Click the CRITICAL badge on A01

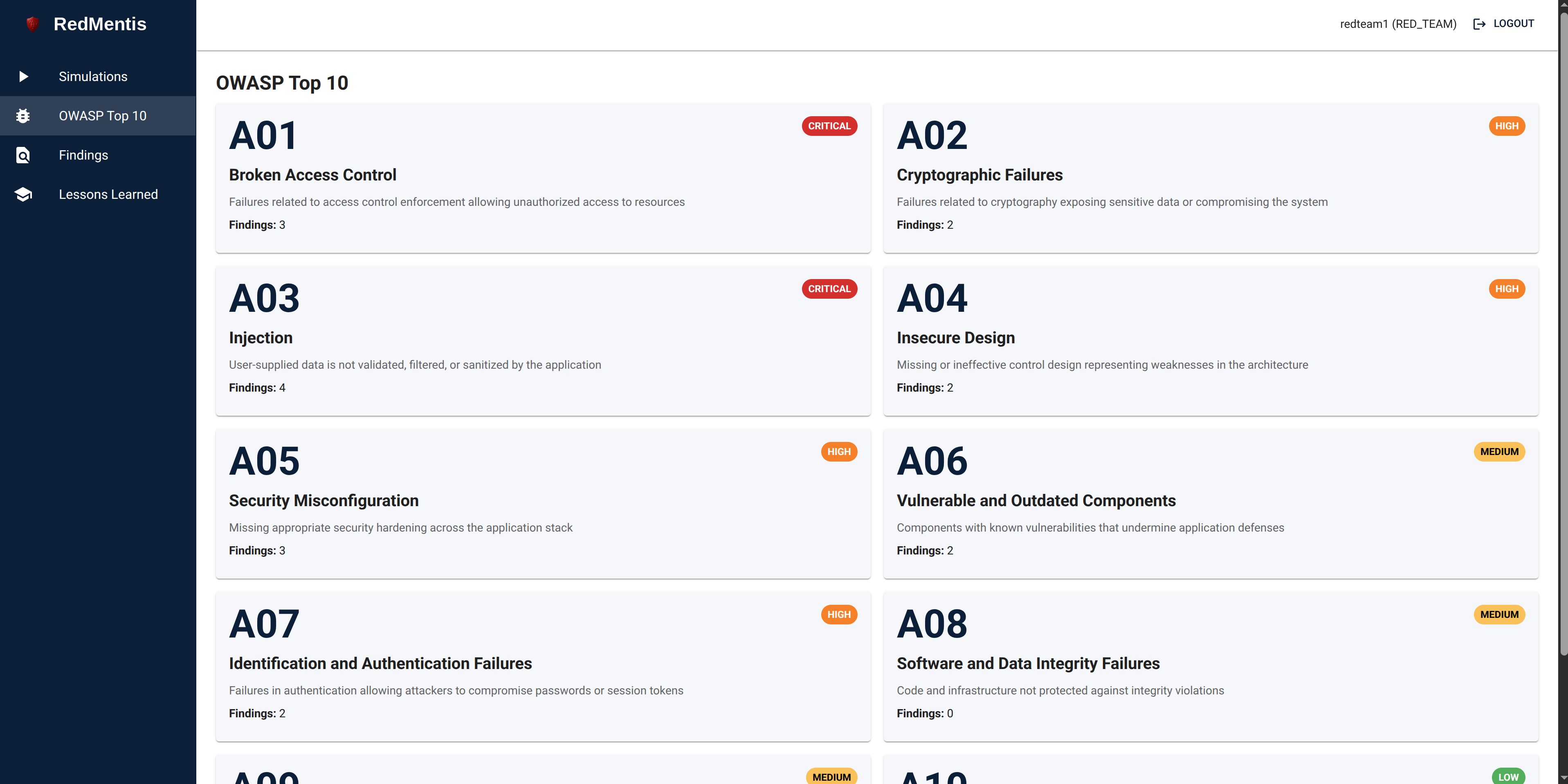829,126
